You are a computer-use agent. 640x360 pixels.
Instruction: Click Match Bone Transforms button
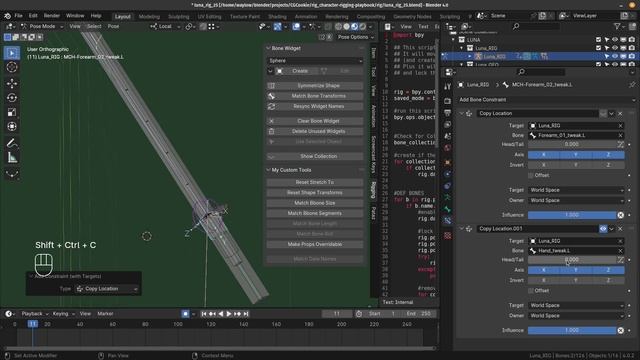[x=315, y=96]
